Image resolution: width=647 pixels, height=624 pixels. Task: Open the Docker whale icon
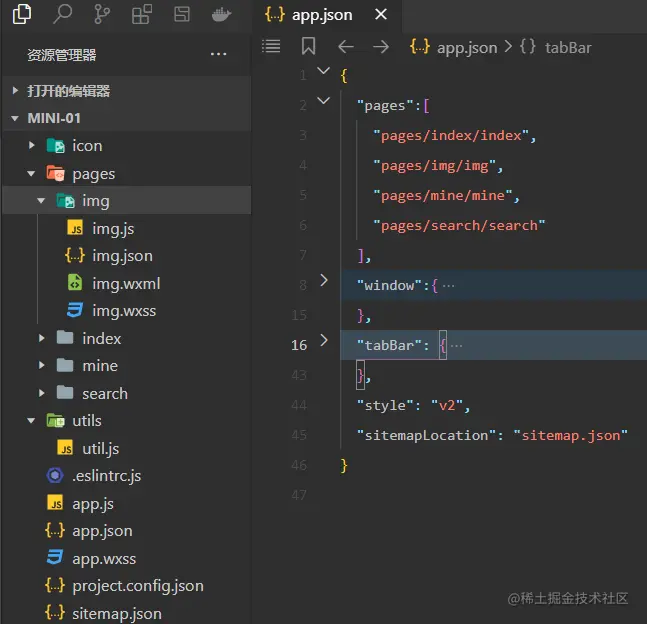pyautogui.click(x=221, y=15)
